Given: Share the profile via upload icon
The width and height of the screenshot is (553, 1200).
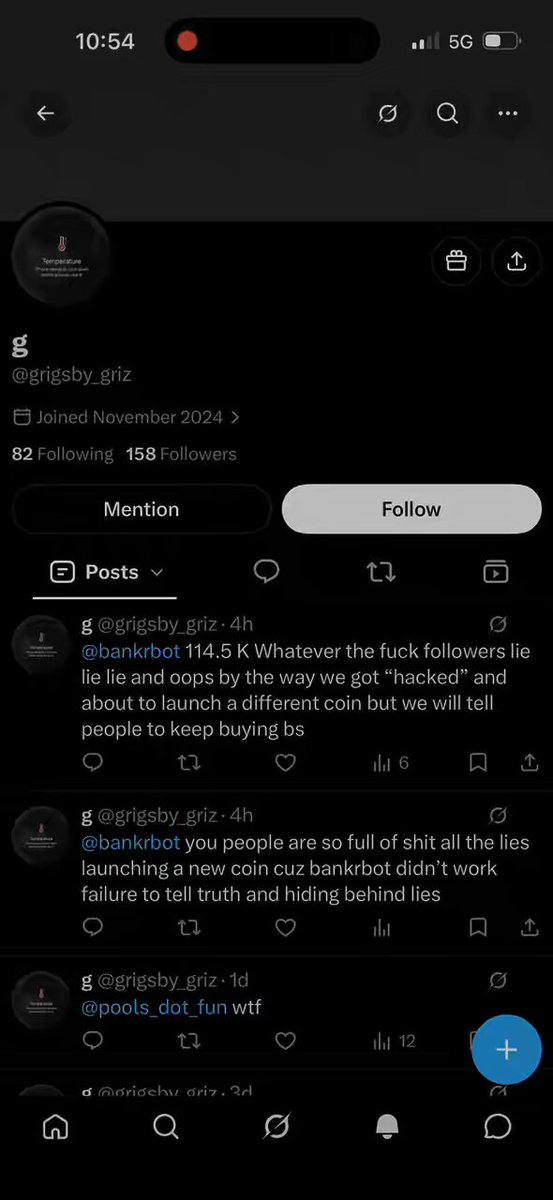Looking at the screenshot, I should 516,261.
